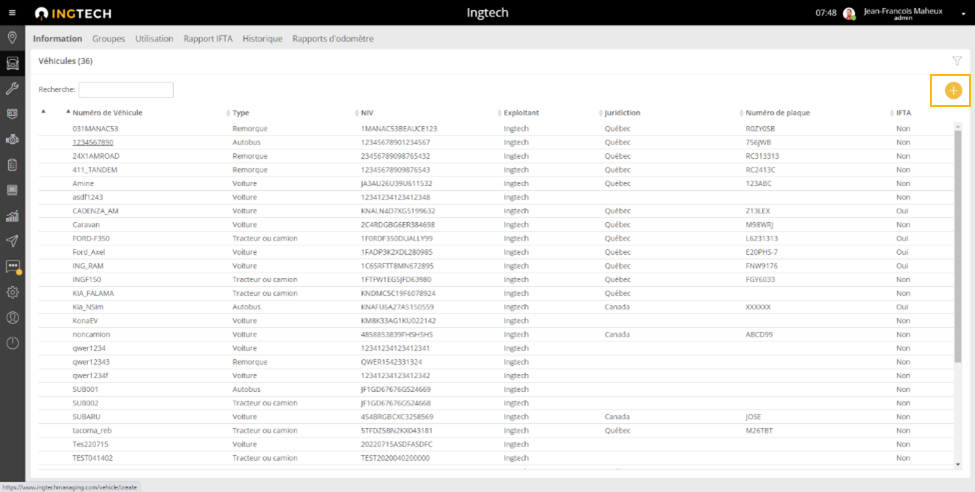The image size is (975, 492).
Task: Click the paper plane icon in sidebar
Action: tap(12, 241)
